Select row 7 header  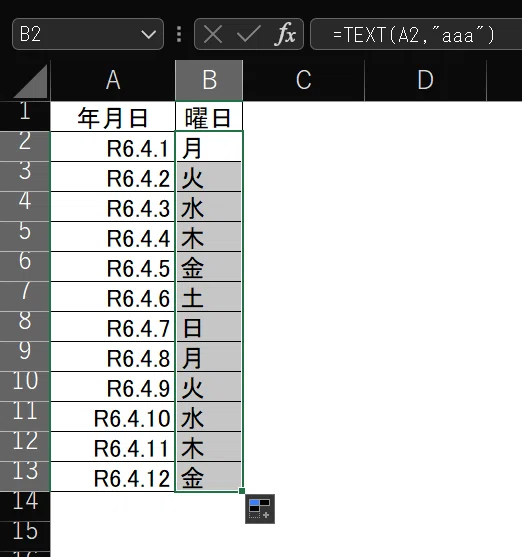point(25,296)
